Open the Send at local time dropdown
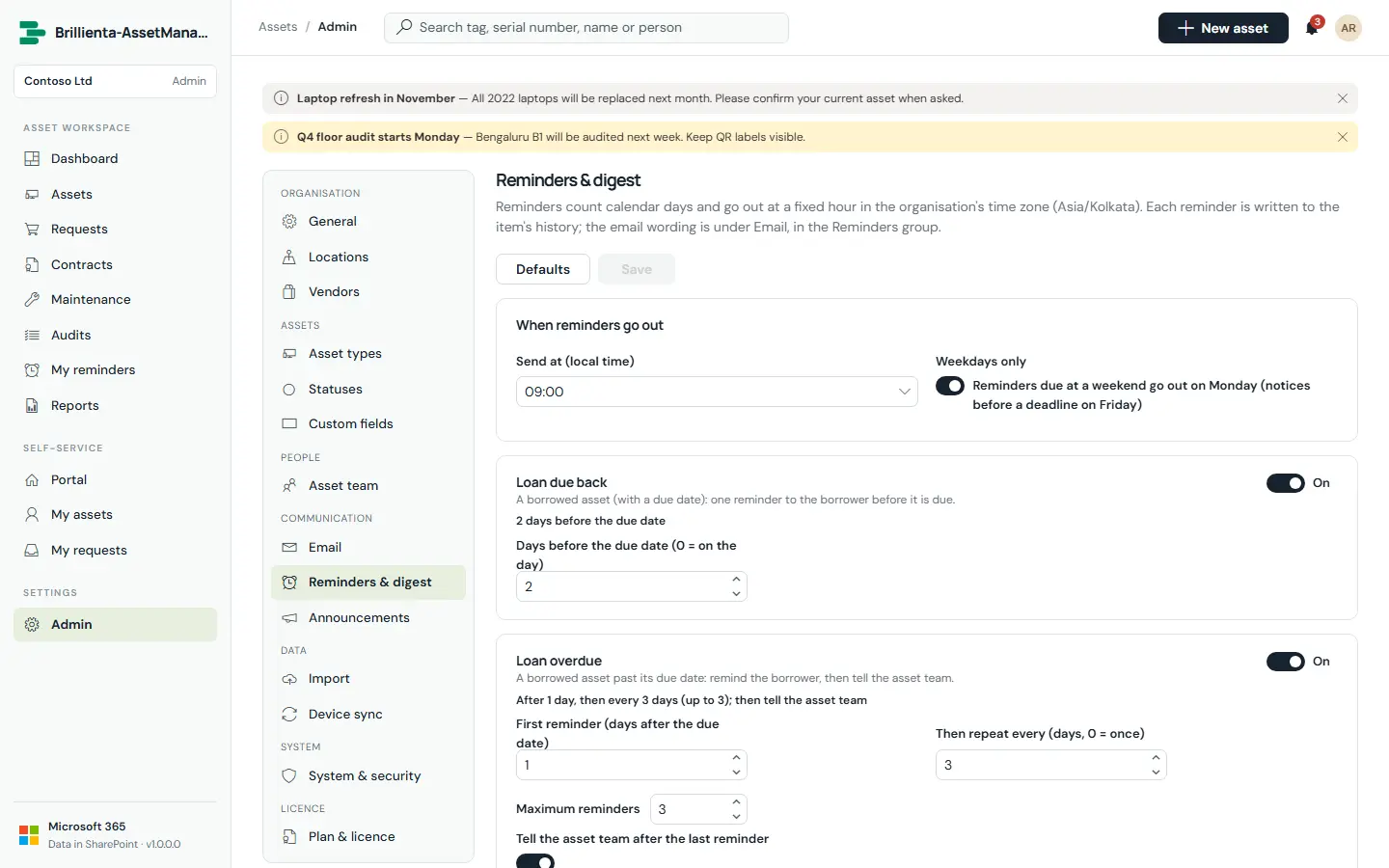 (717, 392)
